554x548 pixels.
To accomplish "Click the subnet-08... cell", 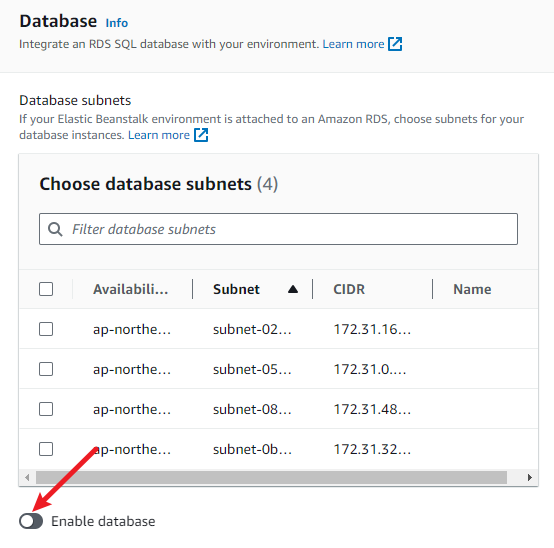I will click(x=252, y=409).
